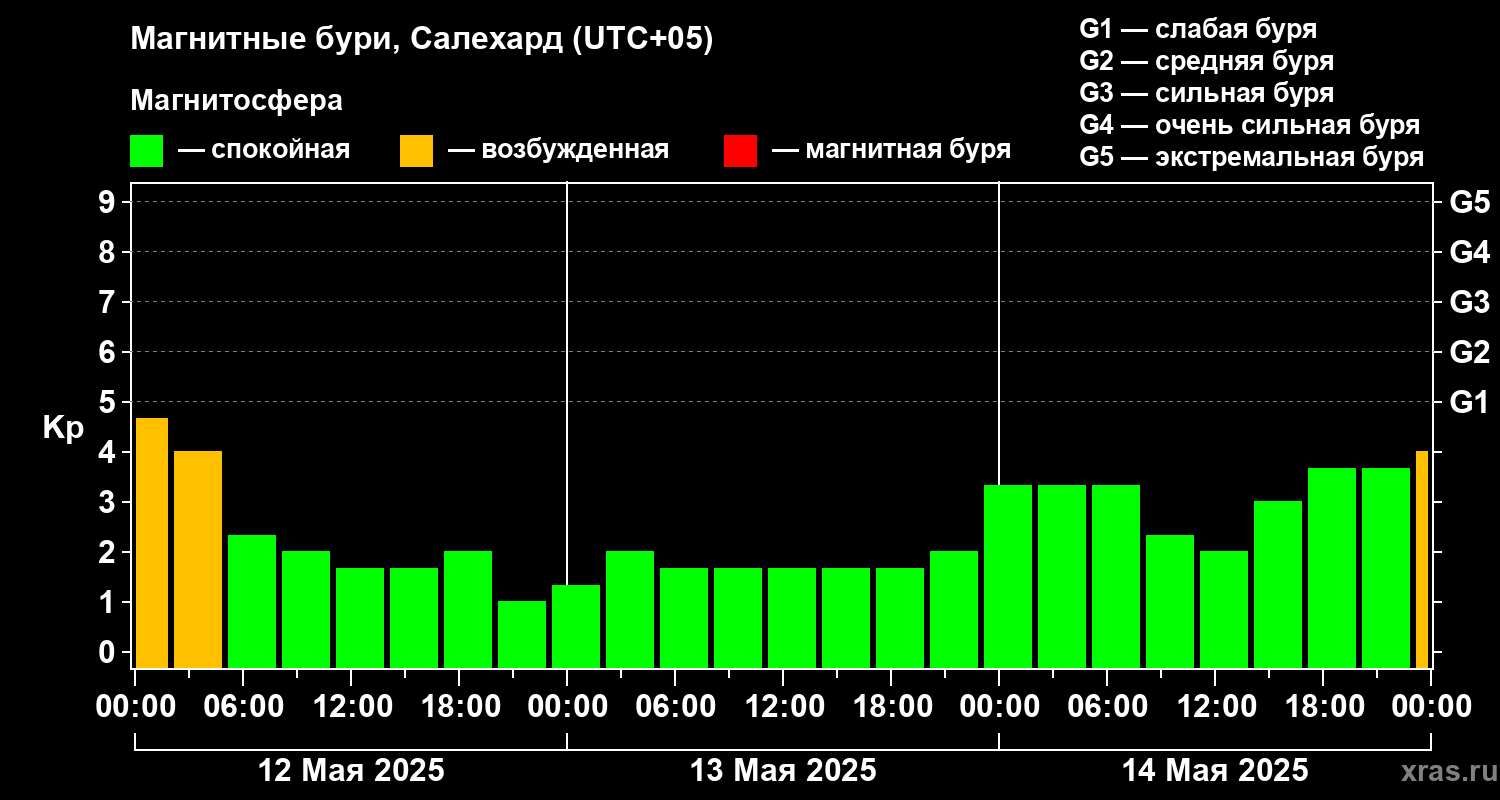
Task: Click the narrow yellow bar ending 14 May
Action: point(1422,560)
